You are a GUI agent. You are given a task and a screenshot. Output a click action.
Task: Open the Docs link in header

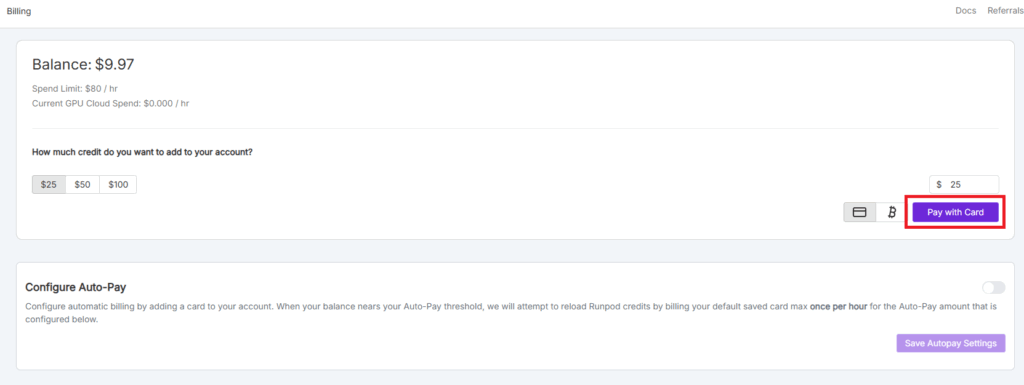point(965,10)
